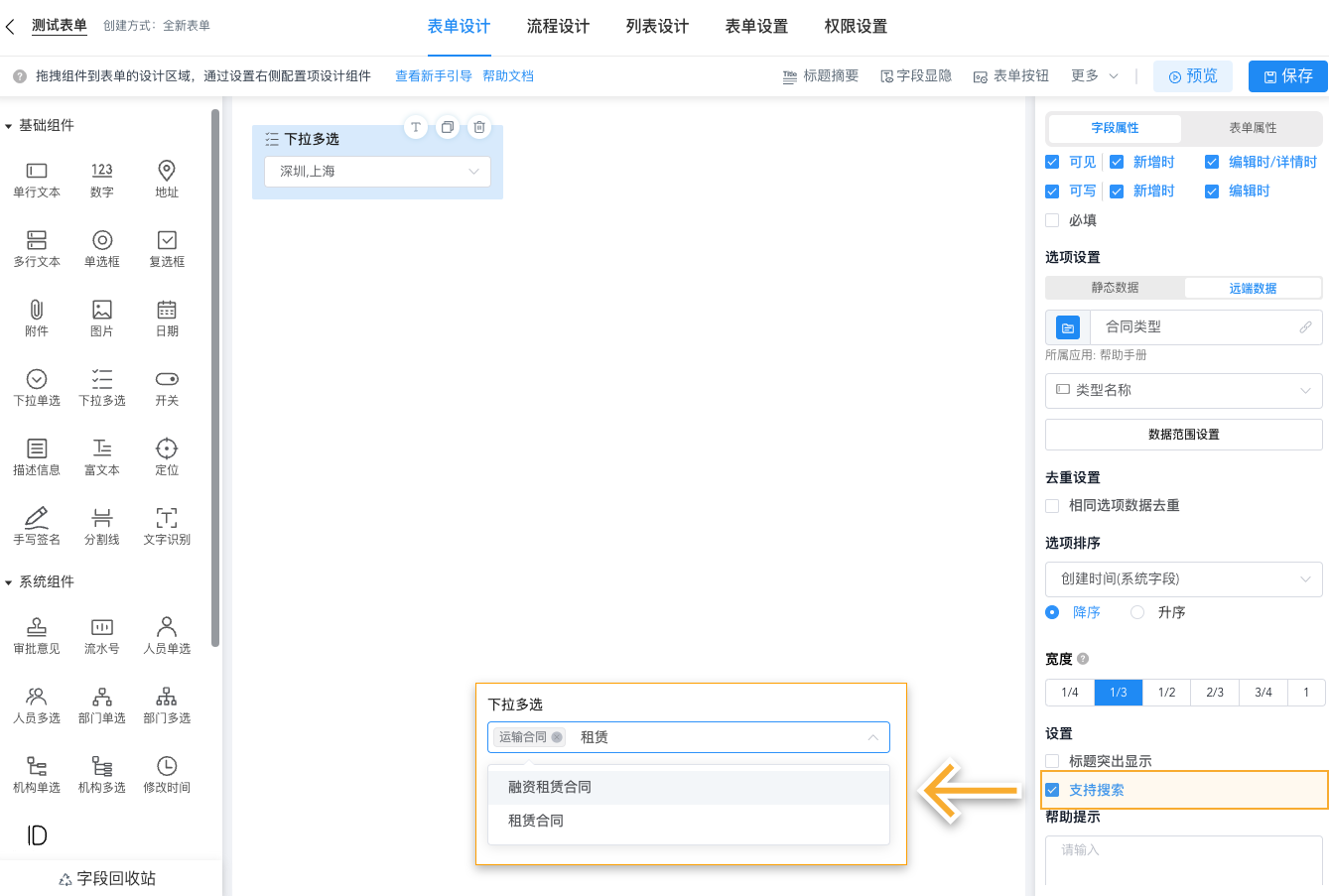Switch to 表单属性 panel tab
Screen dimensions: 1329x896
click(x=1251, y=129)
